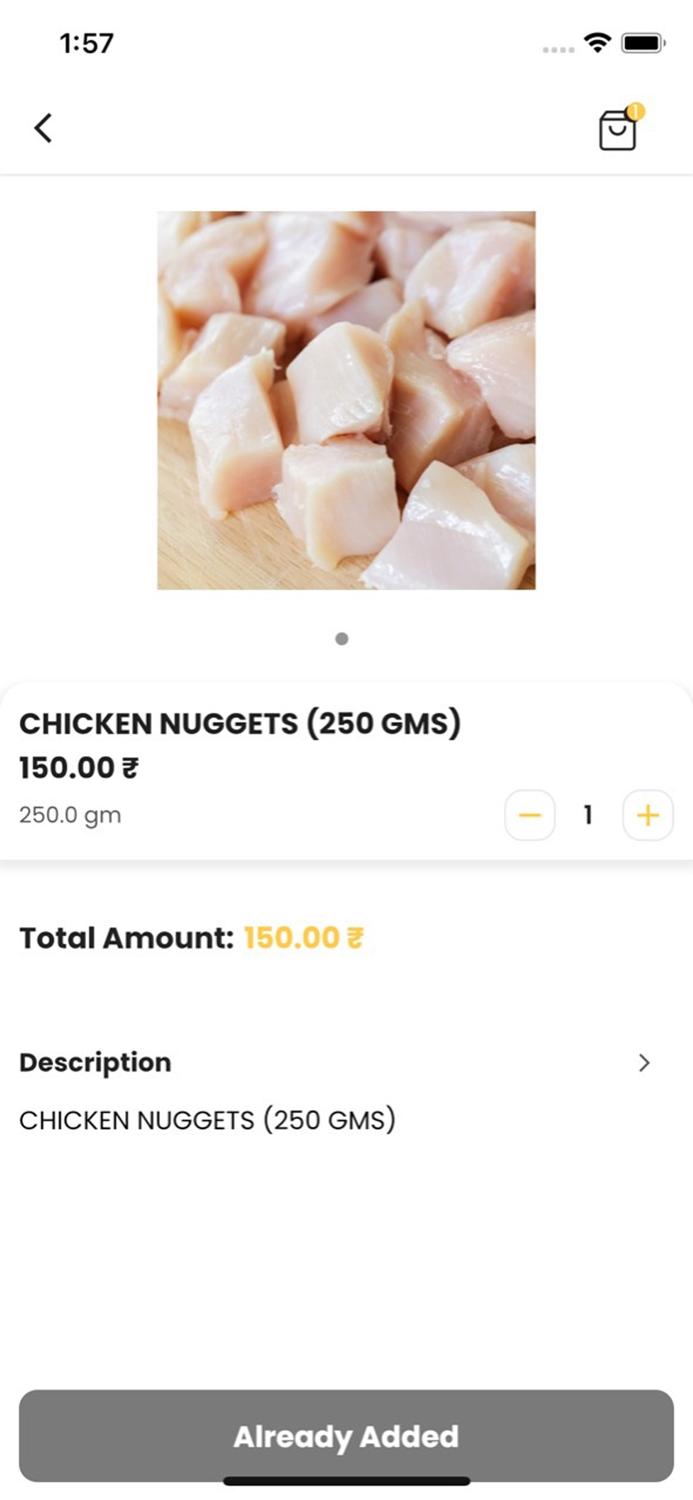693x1500 pixels.
Task: Tap the plus icon to increase quantity
Action: [x=647, y=815]
